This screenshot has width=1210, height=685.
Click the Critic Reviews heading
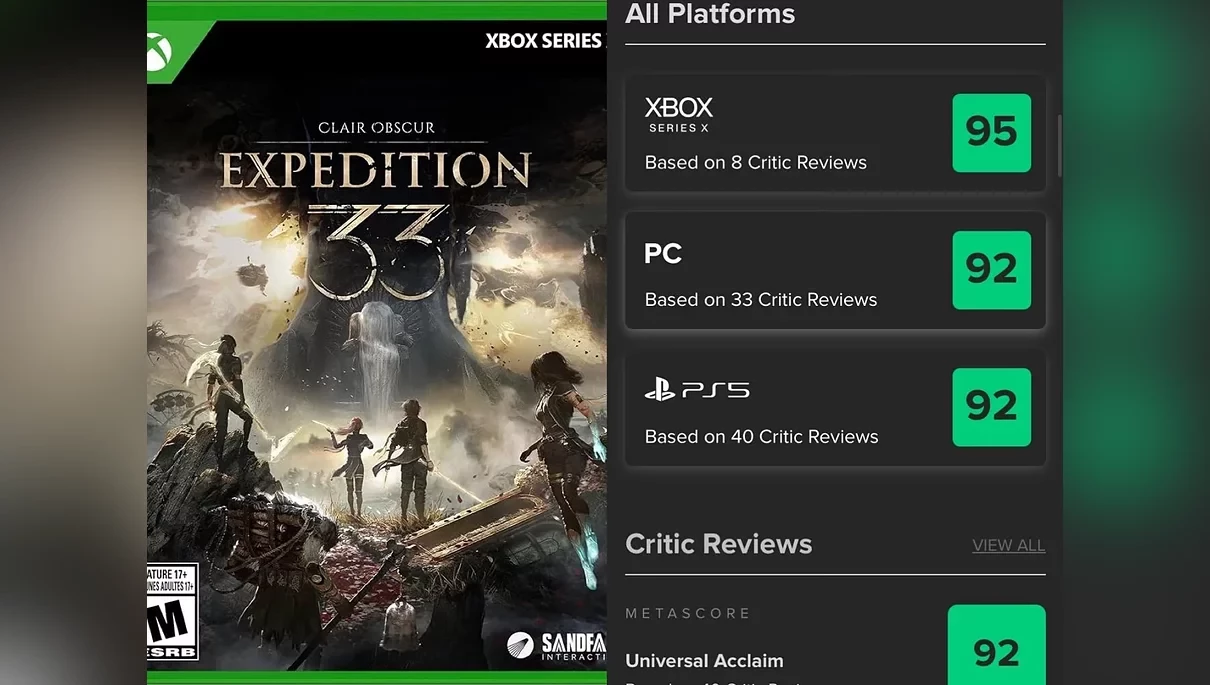(718, 544)
